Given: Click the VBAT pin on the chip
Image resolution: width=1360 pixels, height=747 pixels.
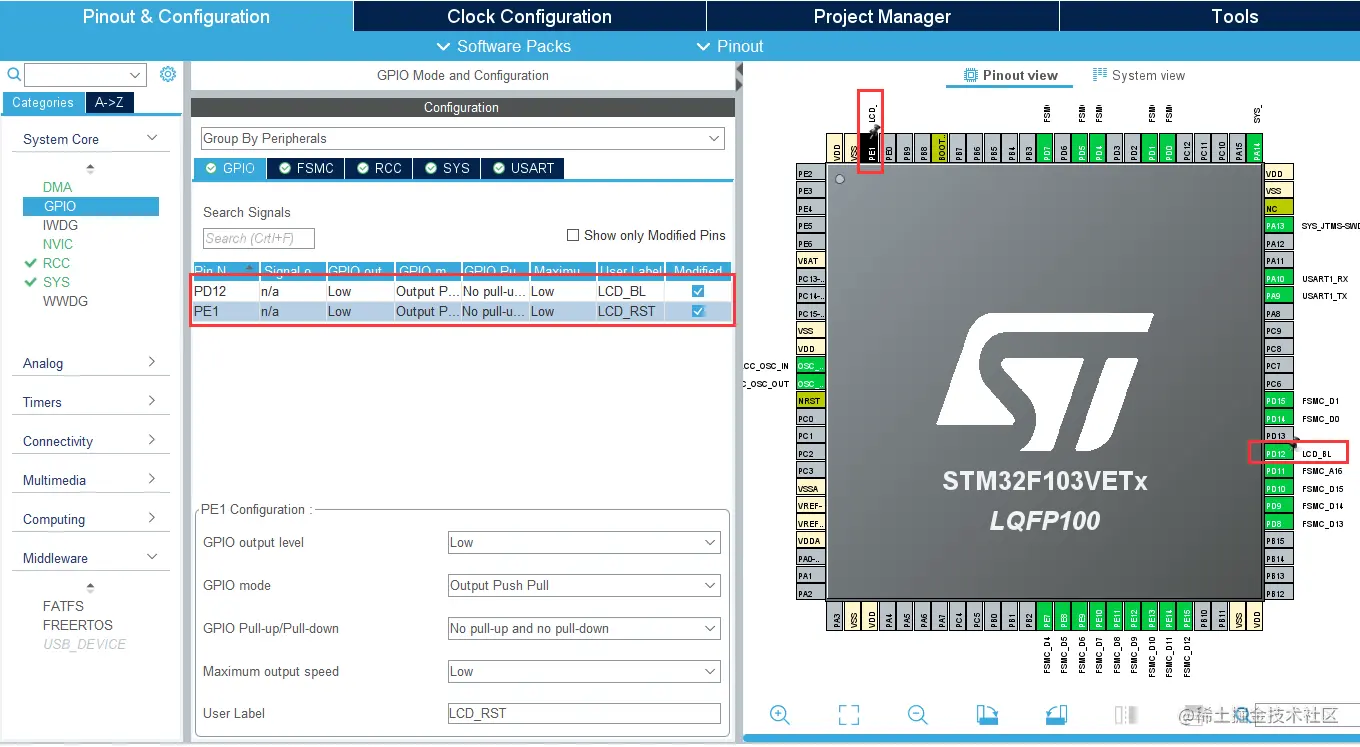Looking at the screenshot, I should click(810, 261).
